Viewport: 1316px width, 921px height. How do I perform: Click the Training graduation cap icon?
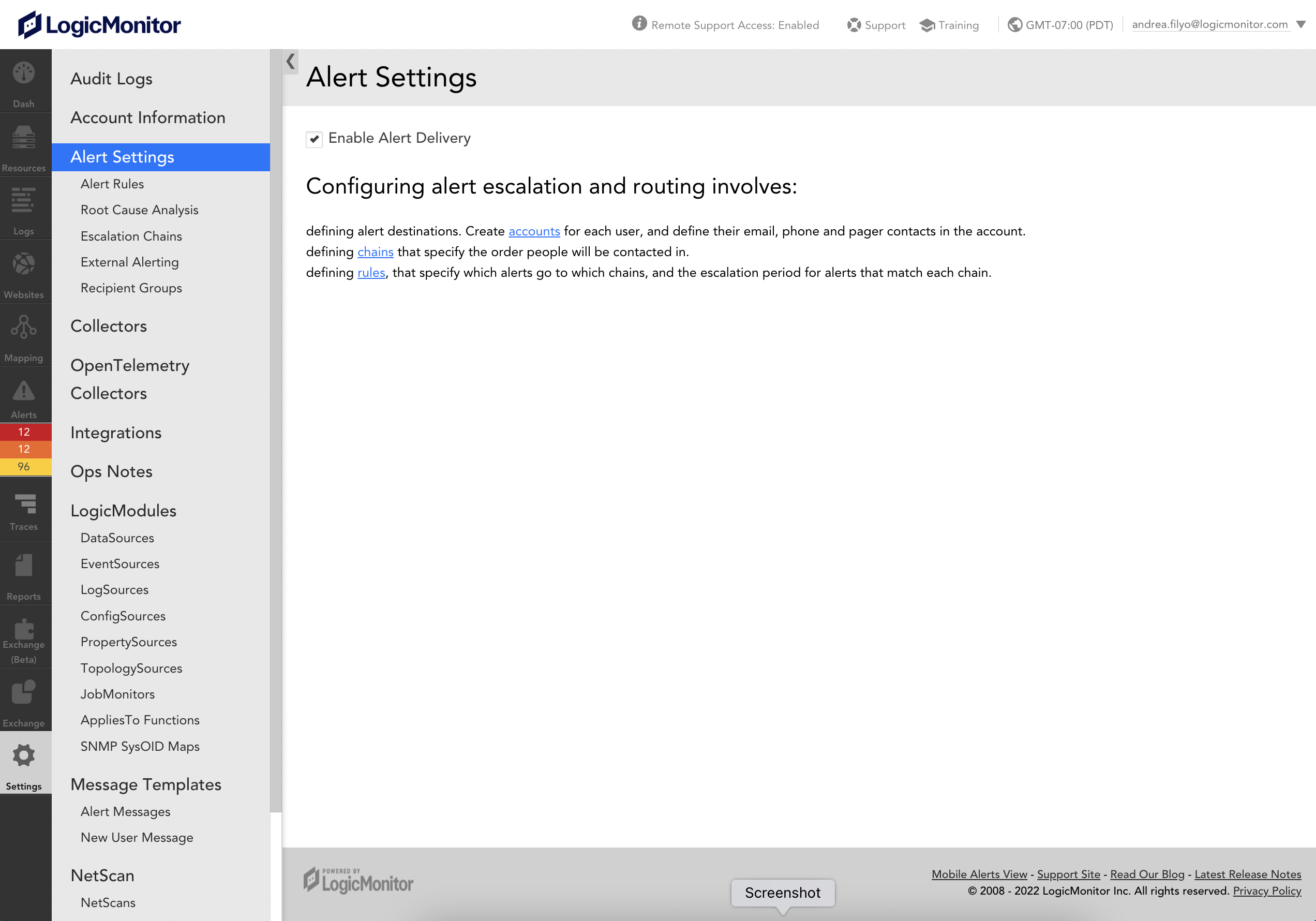pos(927,25)
